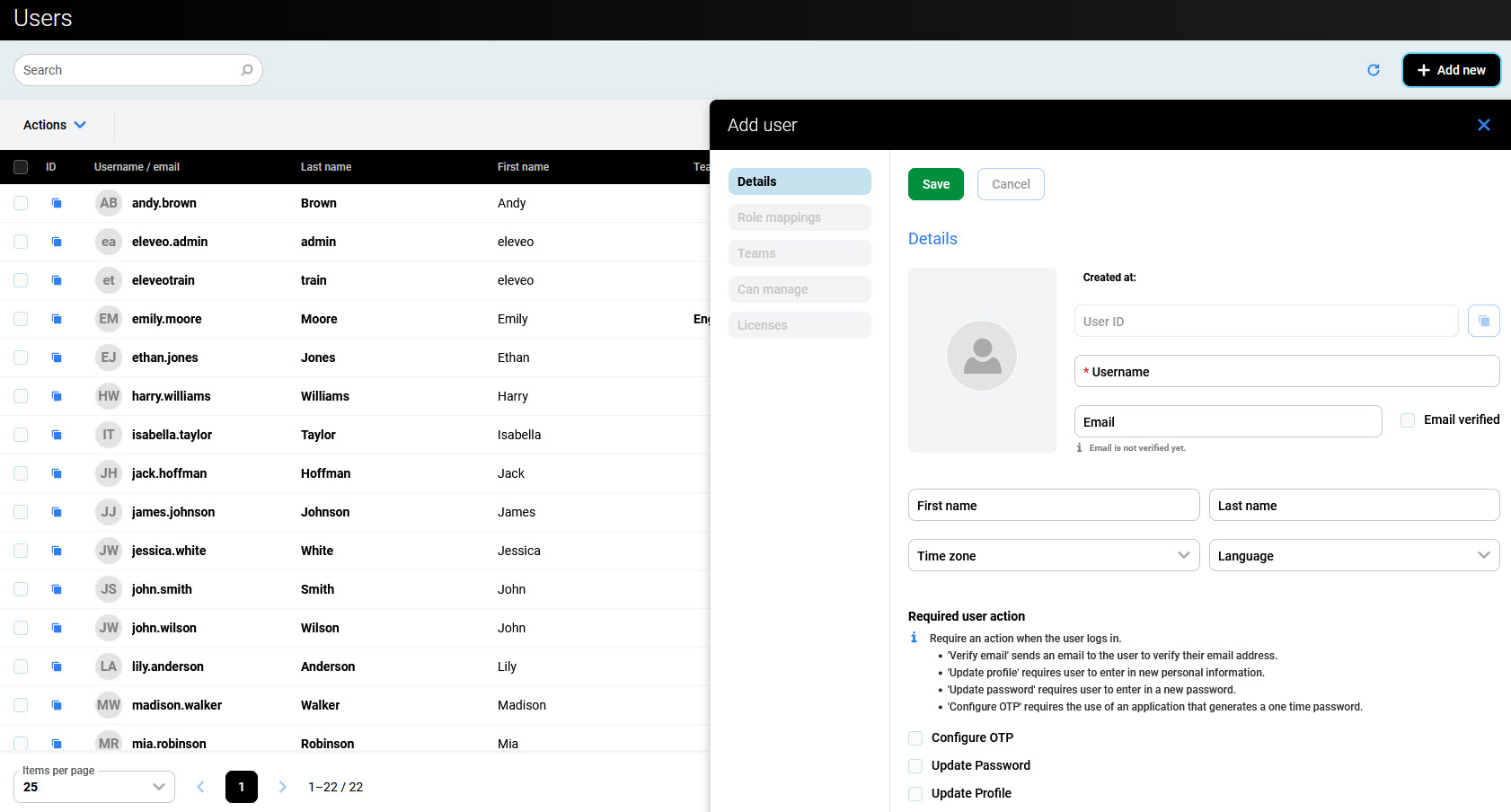Click the Cancel button
The height and width of the screenshot is (812, 1511).
pos(1010,184)
